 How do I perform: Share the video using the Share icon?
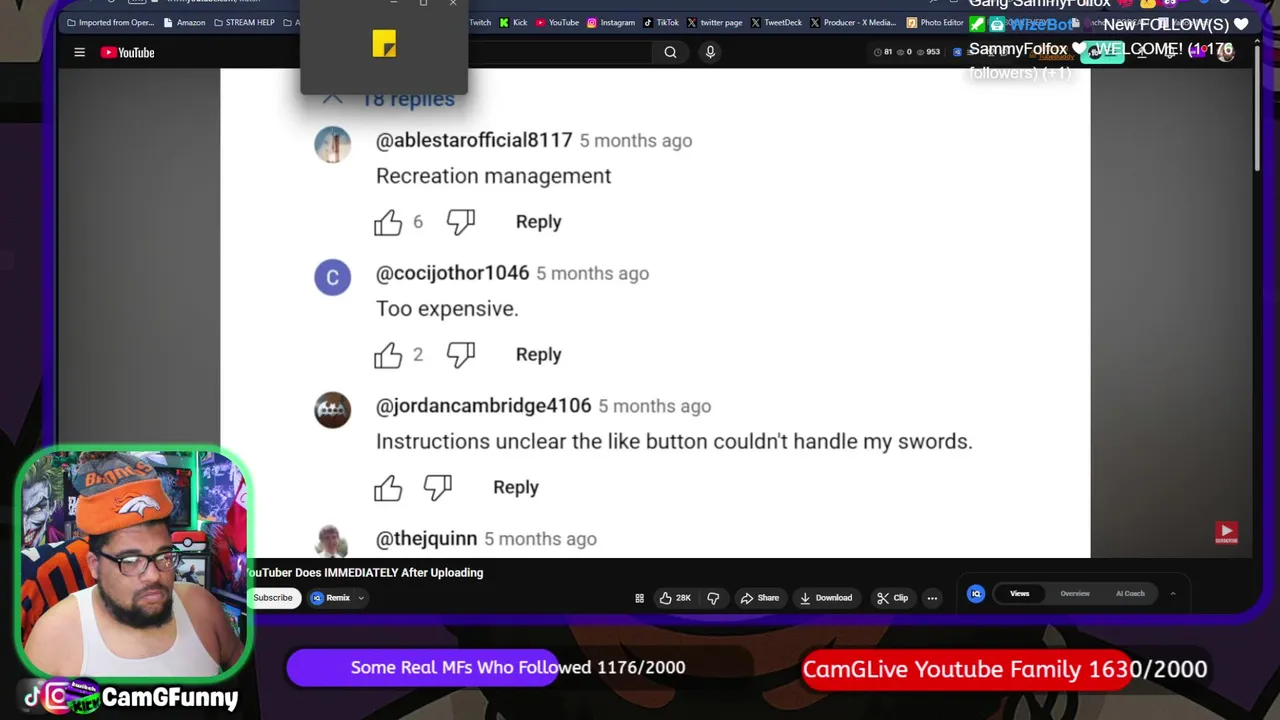point(759,598)
